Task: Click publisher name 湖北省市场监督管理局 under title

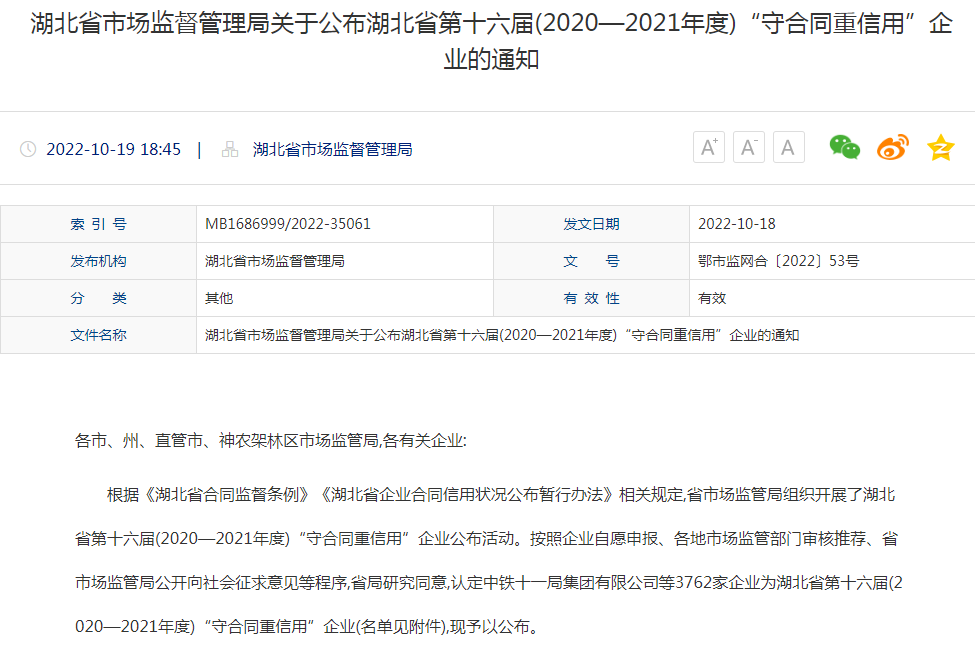Action: (332, 149)
